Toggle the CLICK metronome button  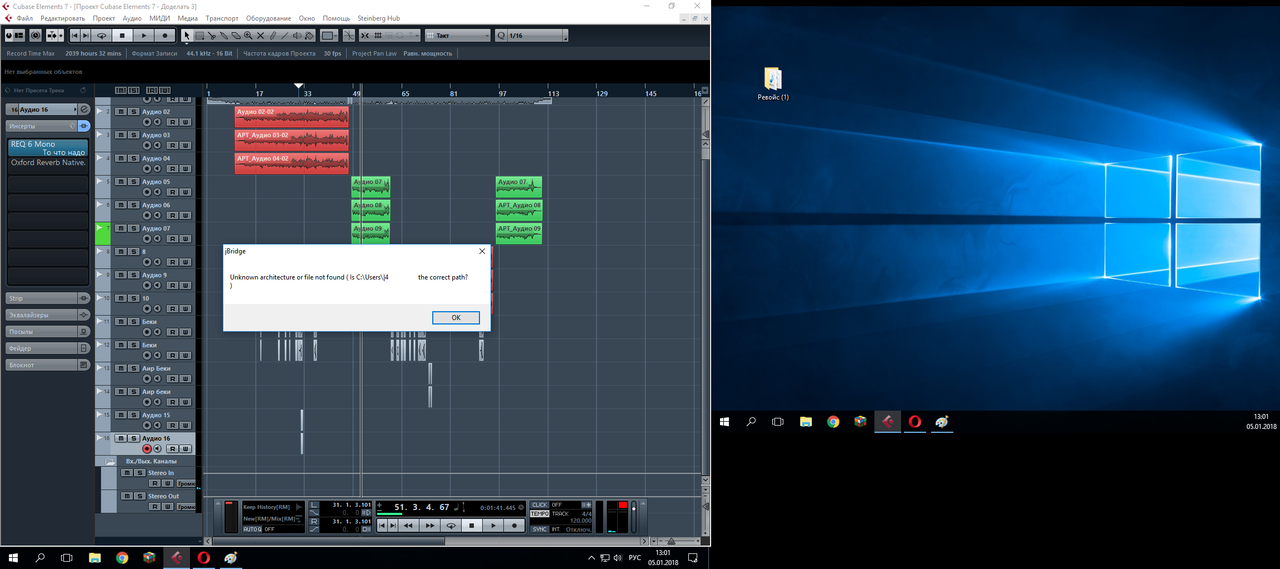(540, 505)
